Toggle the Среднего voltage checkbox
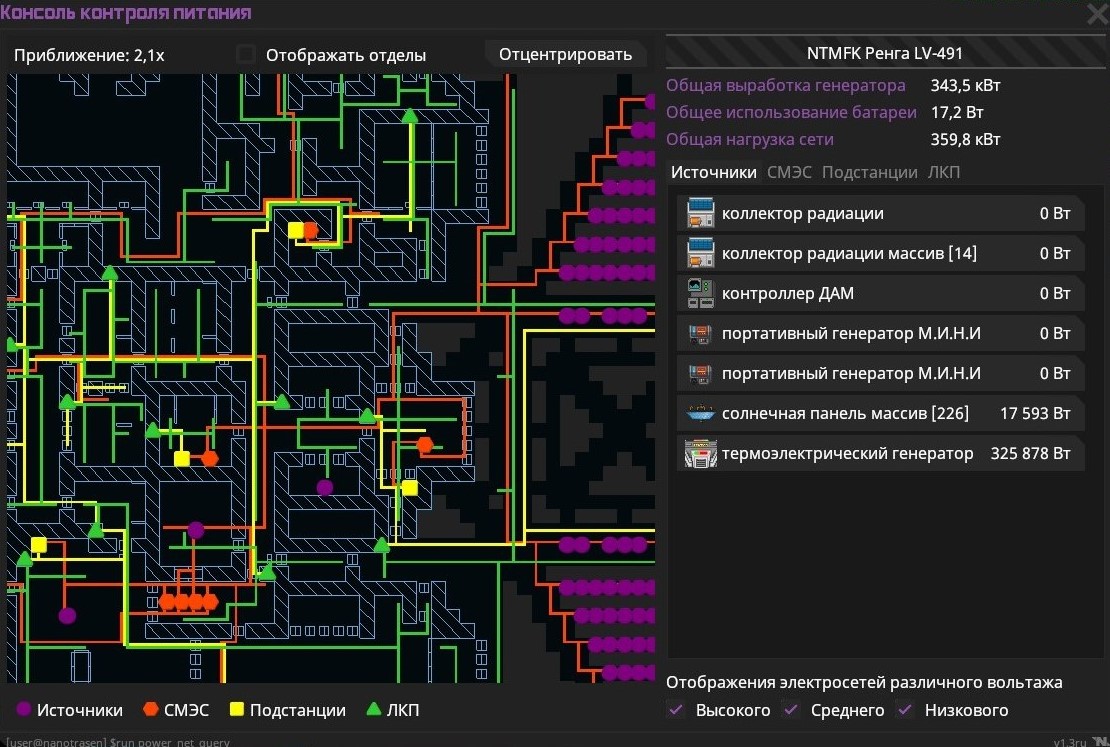1110x747 pixels. tap(792, 710)
